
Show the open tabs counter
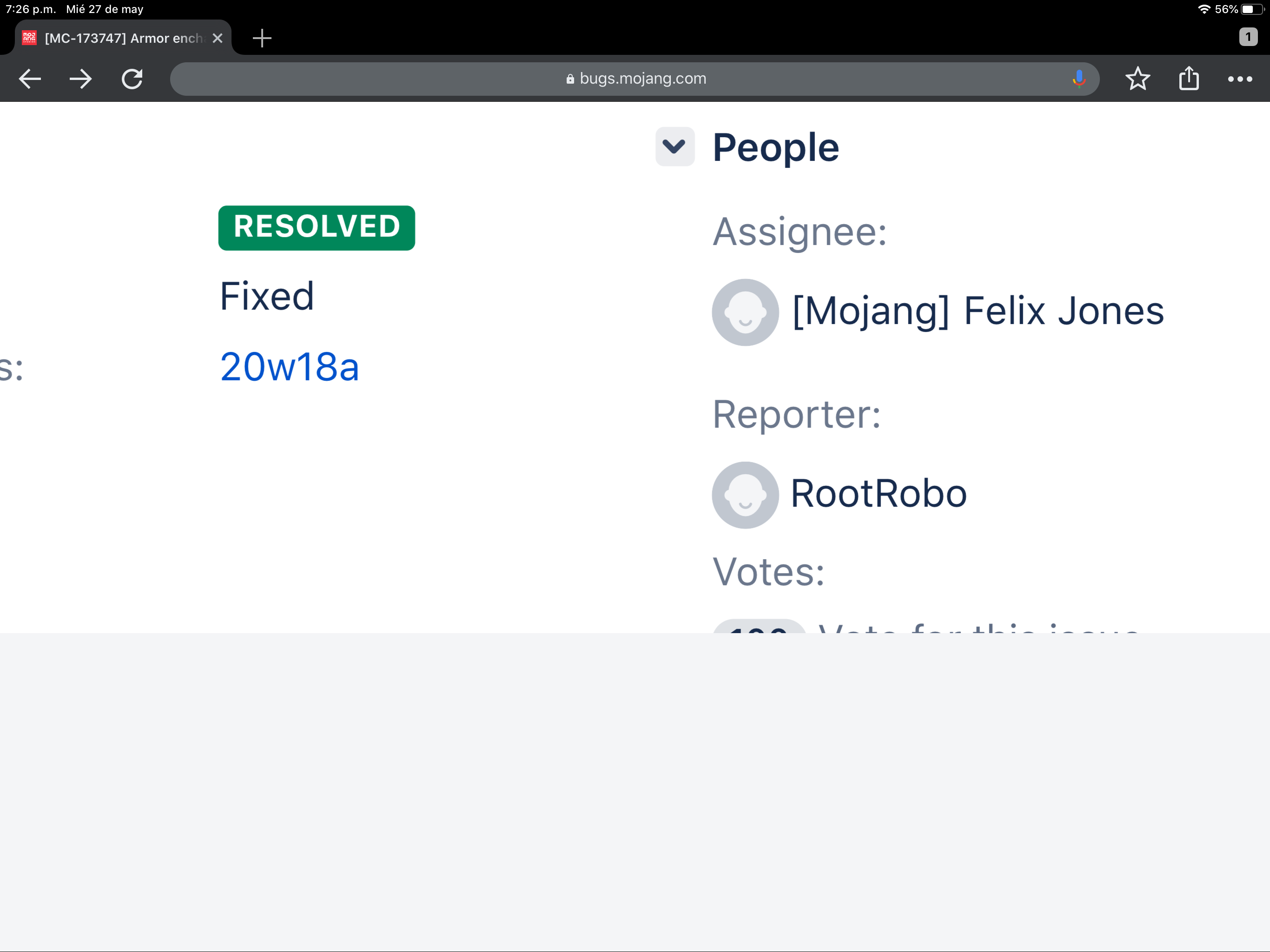point(1248,37)
